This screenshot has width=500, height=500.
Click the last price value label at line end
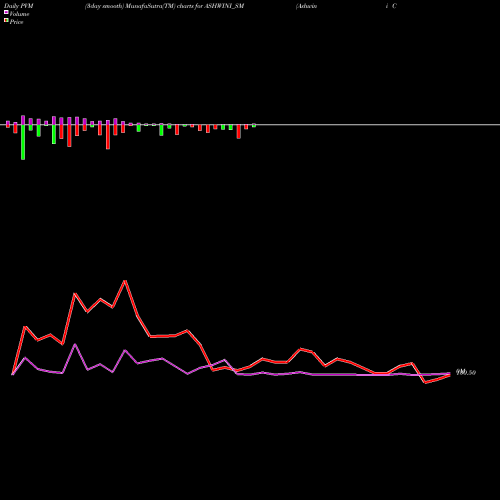(466, 372)
